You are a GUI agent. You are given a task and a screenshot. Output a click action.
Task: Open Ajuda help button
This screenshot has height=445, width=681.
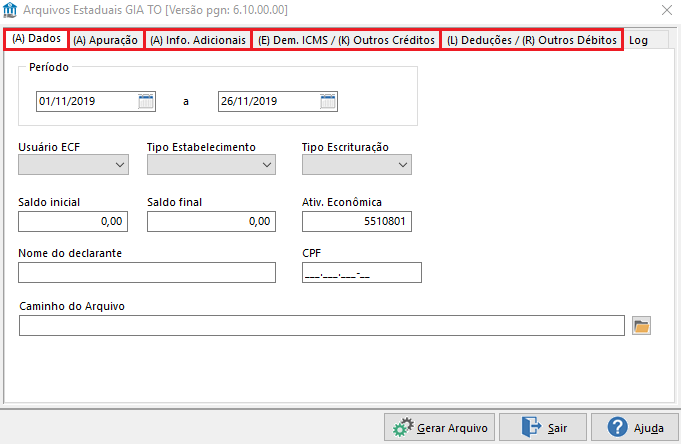(x=635, y=428)
